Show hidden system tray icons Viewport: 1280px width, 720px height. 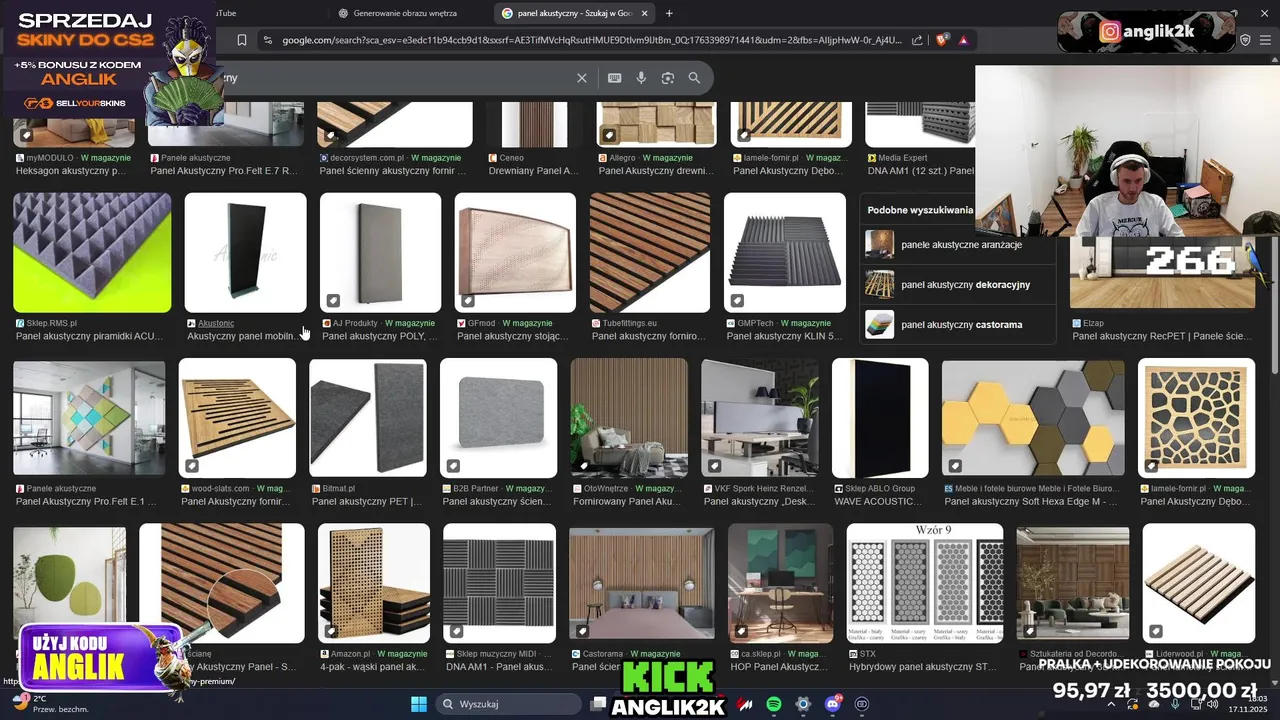(1110, 705)
